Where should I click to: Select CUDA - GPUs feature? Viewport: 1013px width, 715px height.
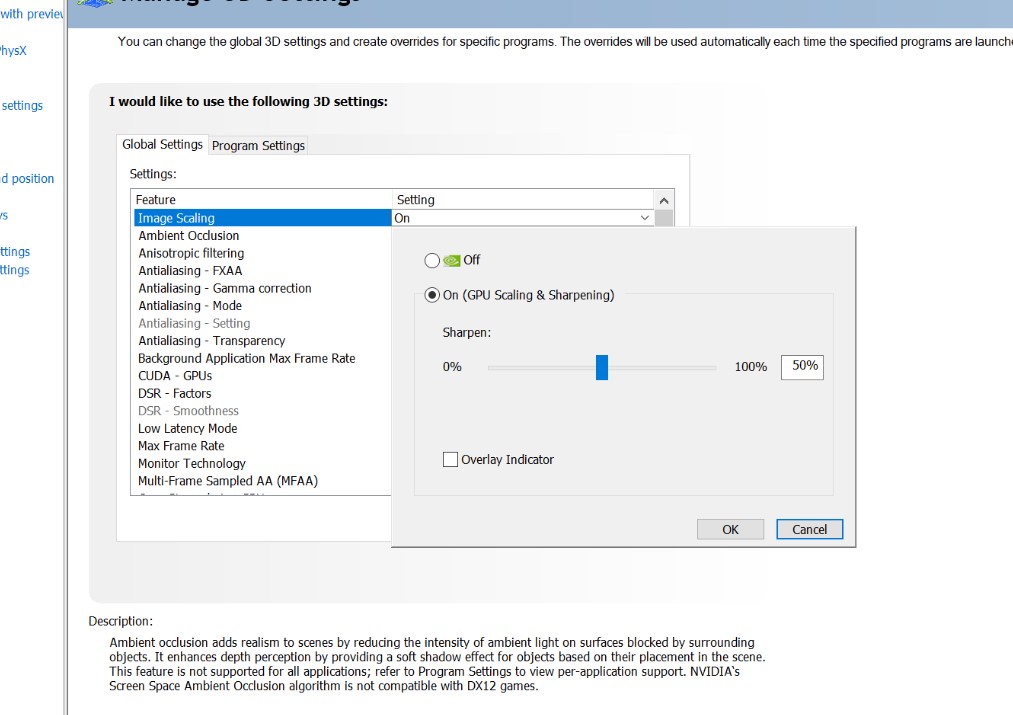175,375
